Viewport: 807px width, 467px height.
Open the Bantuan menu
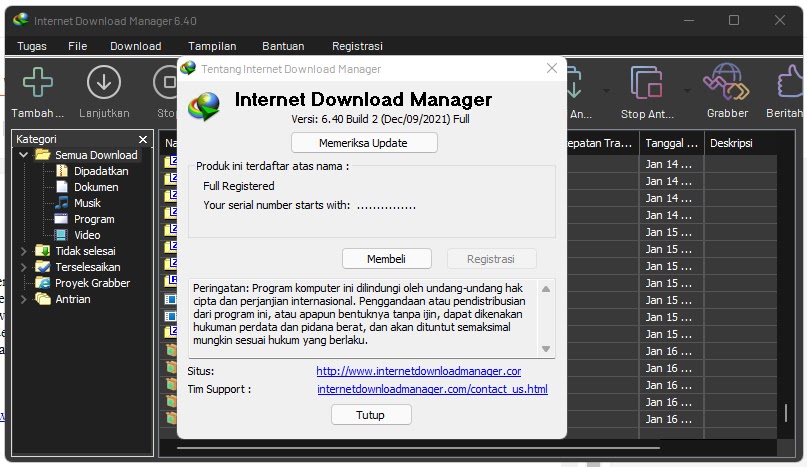283,46
